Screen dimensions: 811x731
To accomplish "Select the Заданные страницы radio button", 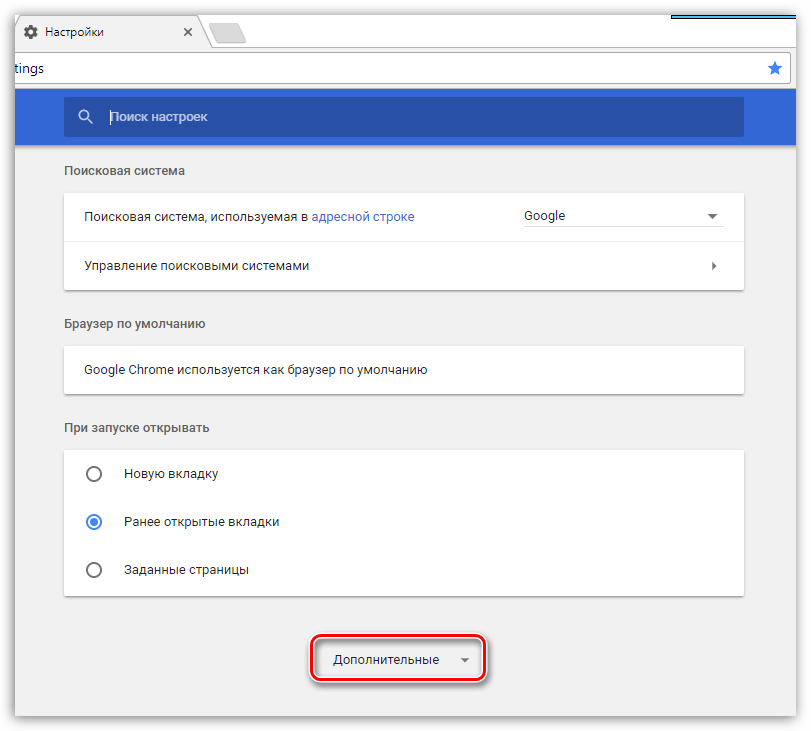I will (x=94, y=570).
